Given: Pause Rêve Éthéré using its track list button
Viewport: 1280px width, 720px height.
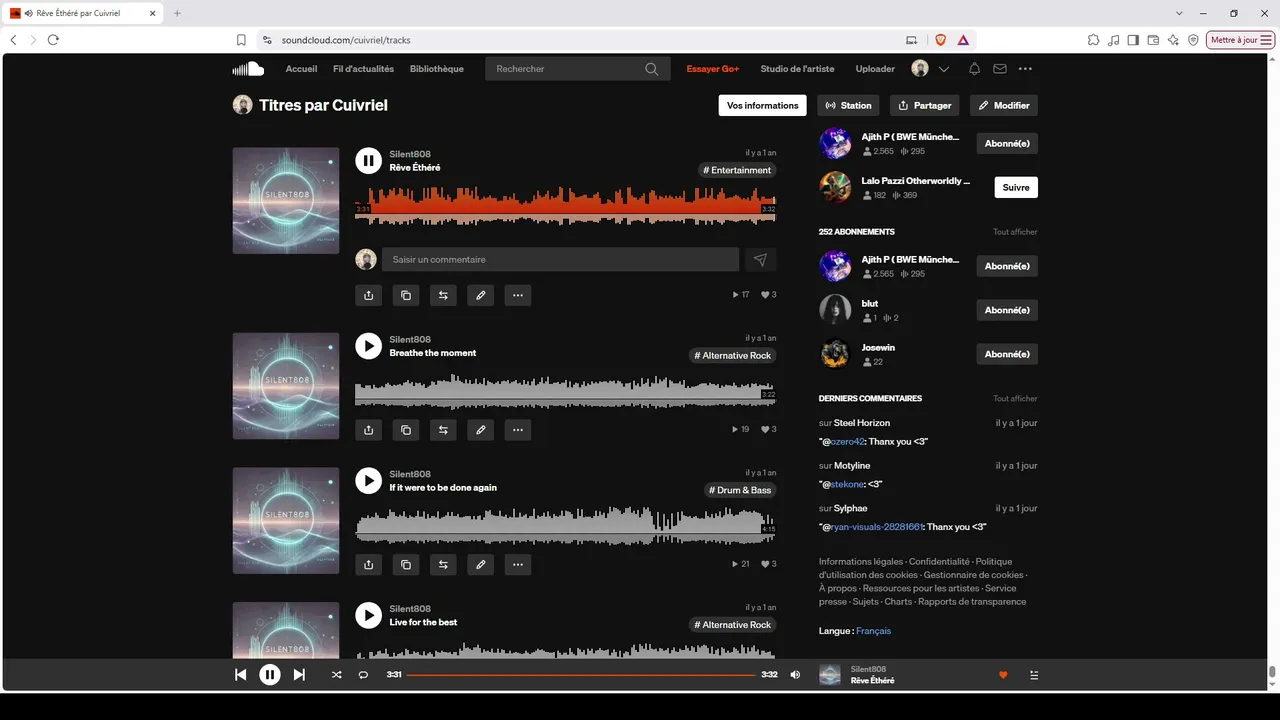Looking at the screenshot, I should click(x=369, y=160).
